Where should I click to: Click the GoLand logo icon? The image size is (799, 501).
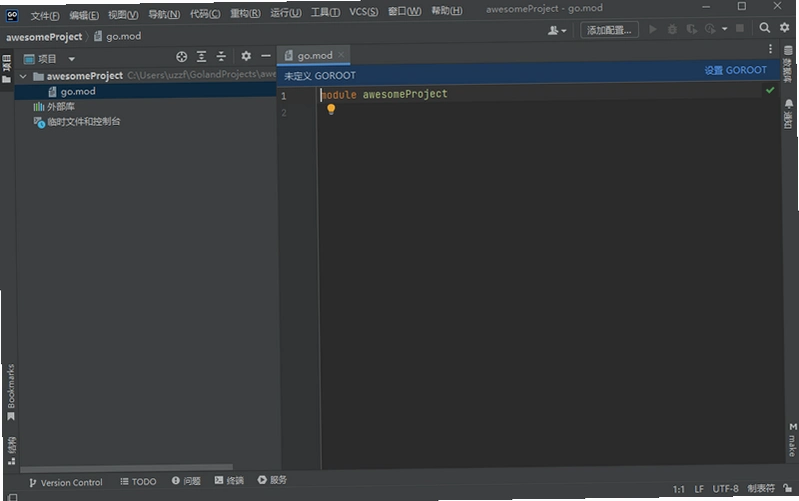click(12, 15)
